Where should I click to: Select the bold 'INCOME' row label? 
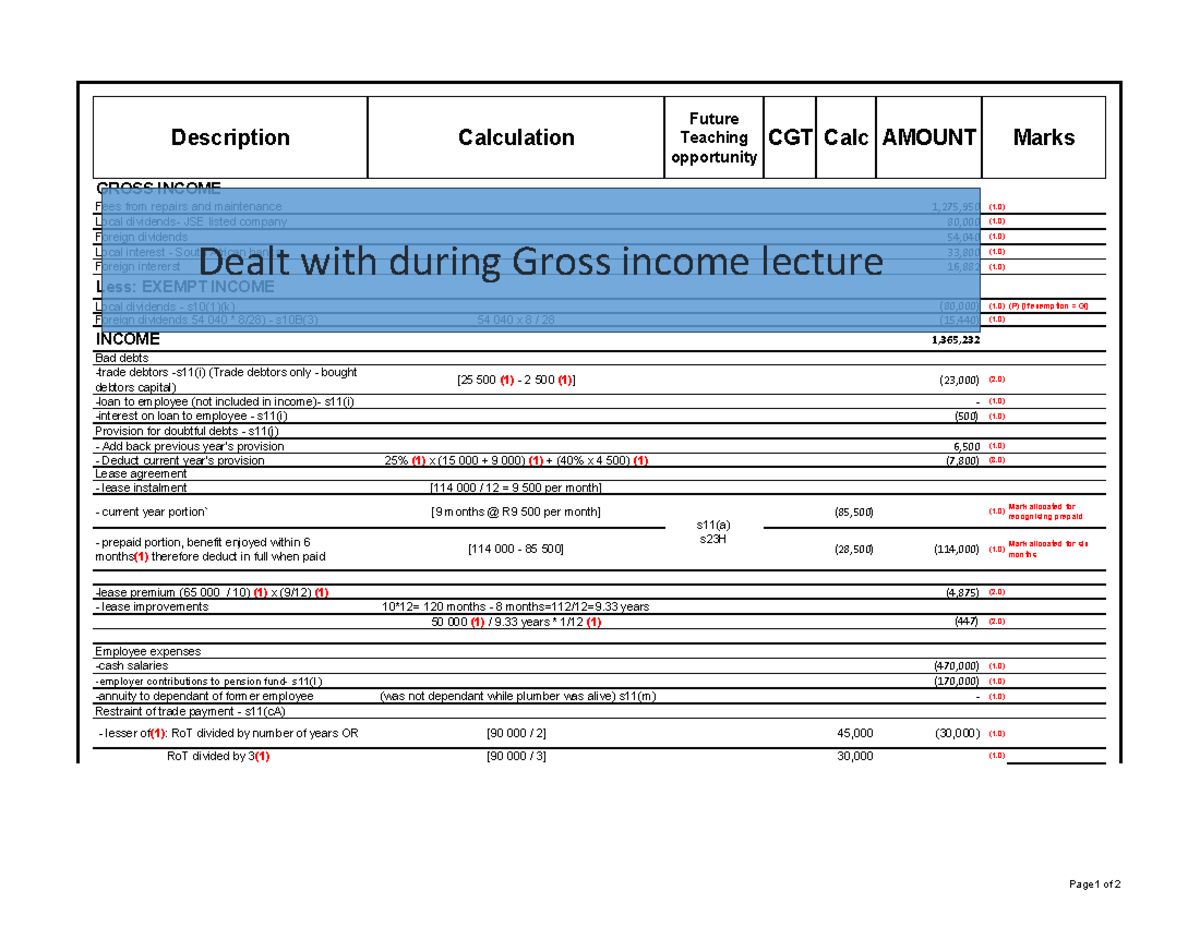(x=127, y=340)
